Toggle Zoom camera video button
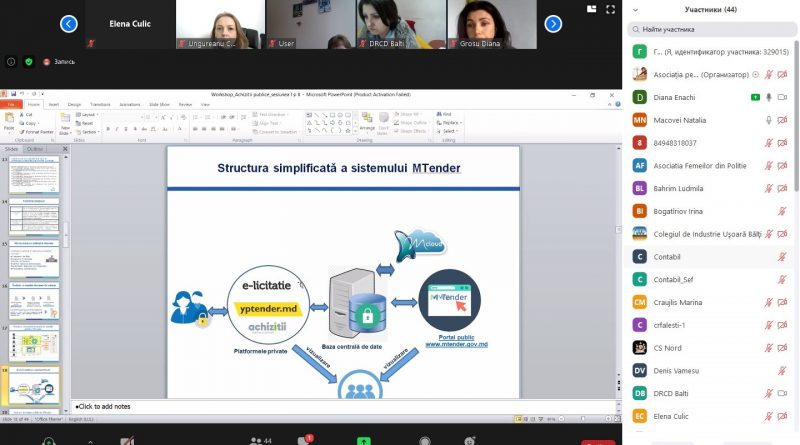Screen dimensions: 800x445 [x=127, y=440]
